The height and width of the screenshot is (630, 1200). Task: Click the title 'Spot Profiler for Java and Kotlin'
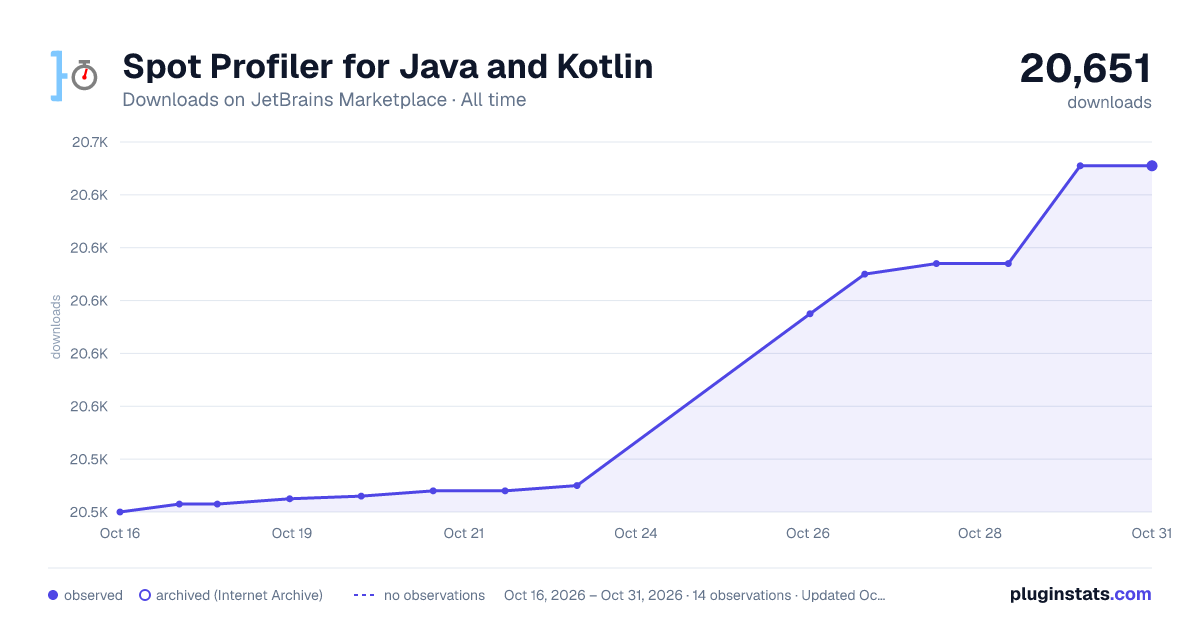[x=388, y=67]
